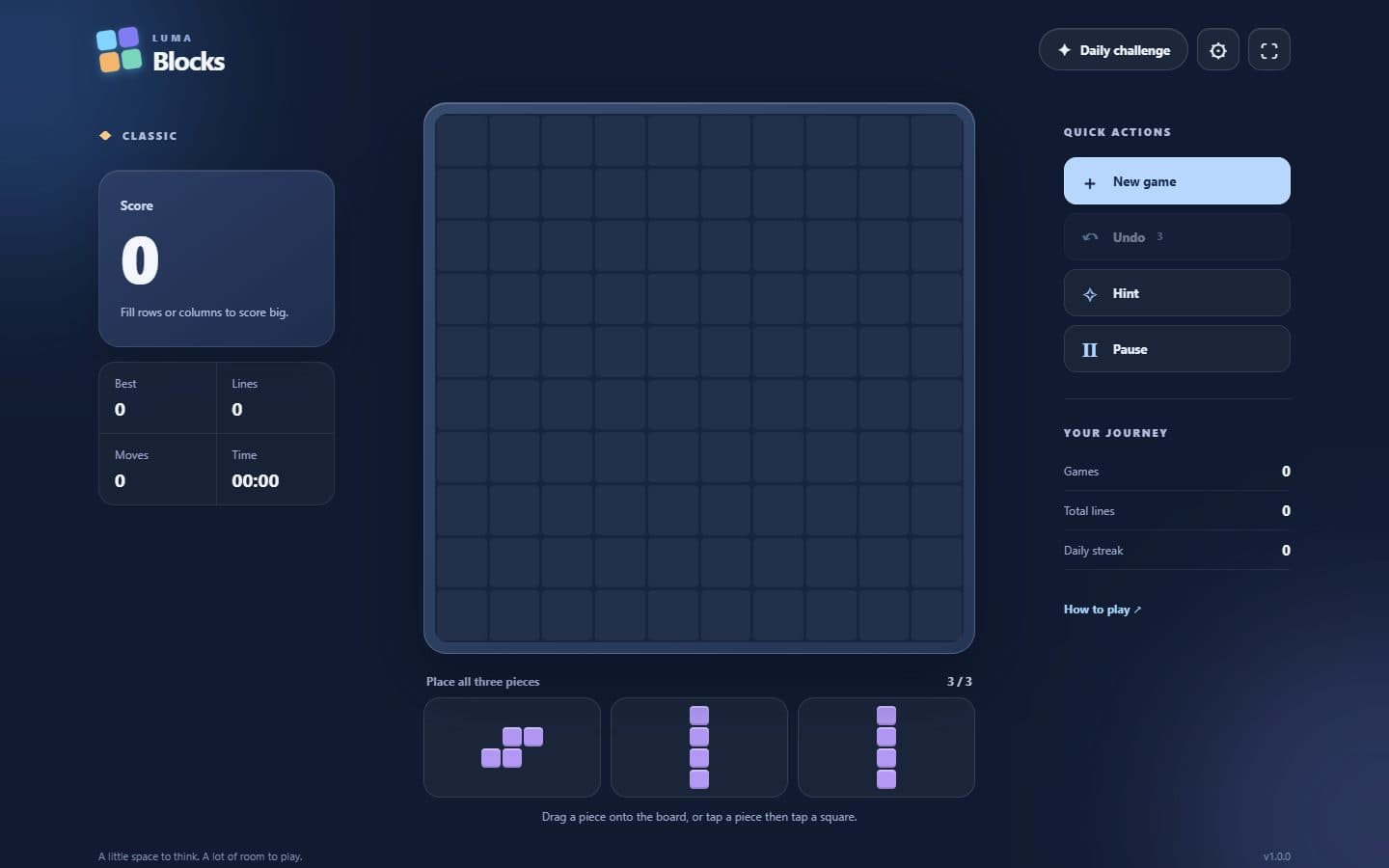Click the CLASSIC mode label
The width and height of the screenshot is (1389, 868).
(150, 136)
